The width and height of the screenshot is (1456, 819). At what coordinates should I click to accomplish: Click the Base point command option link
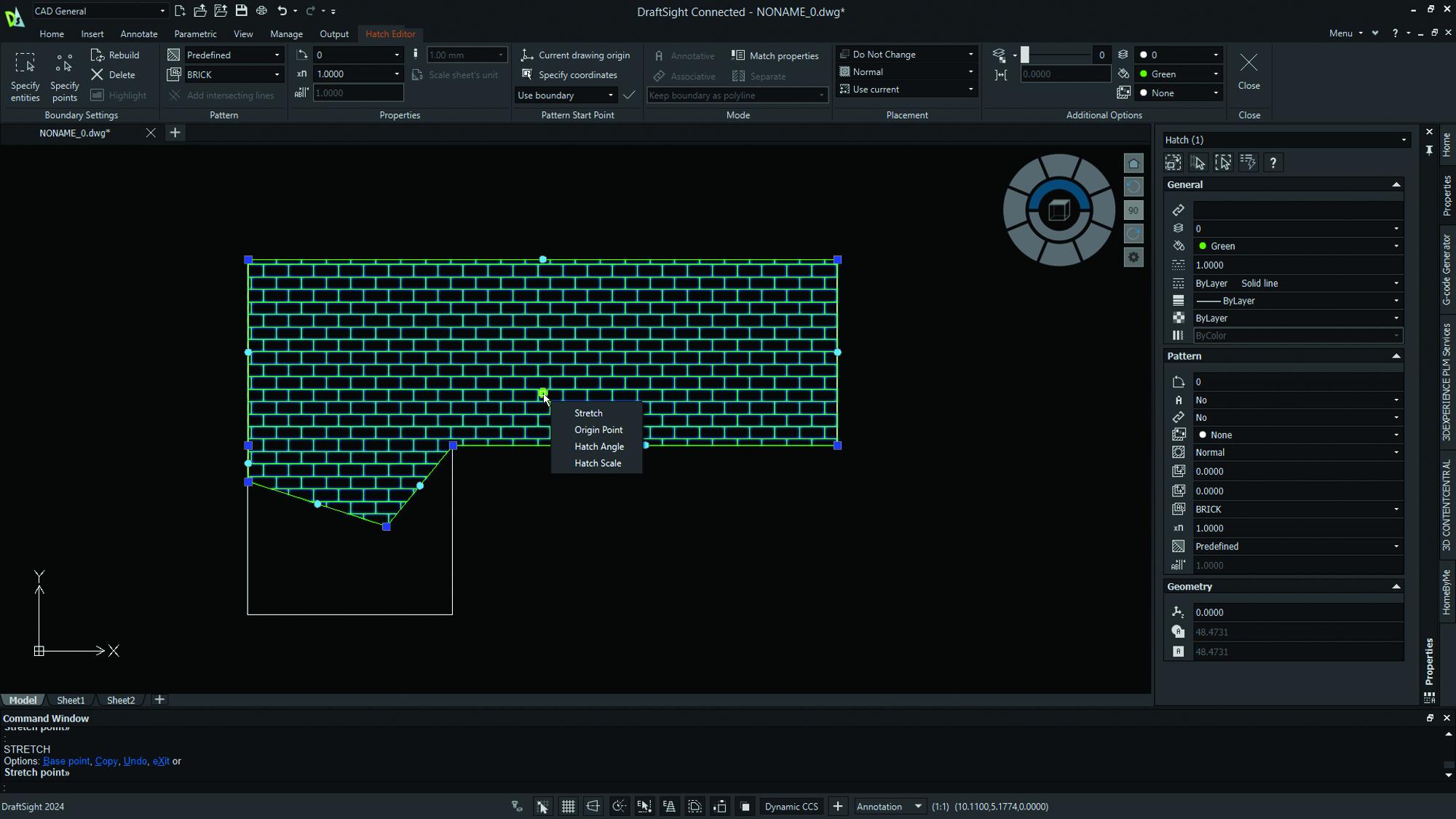[66, 761]
